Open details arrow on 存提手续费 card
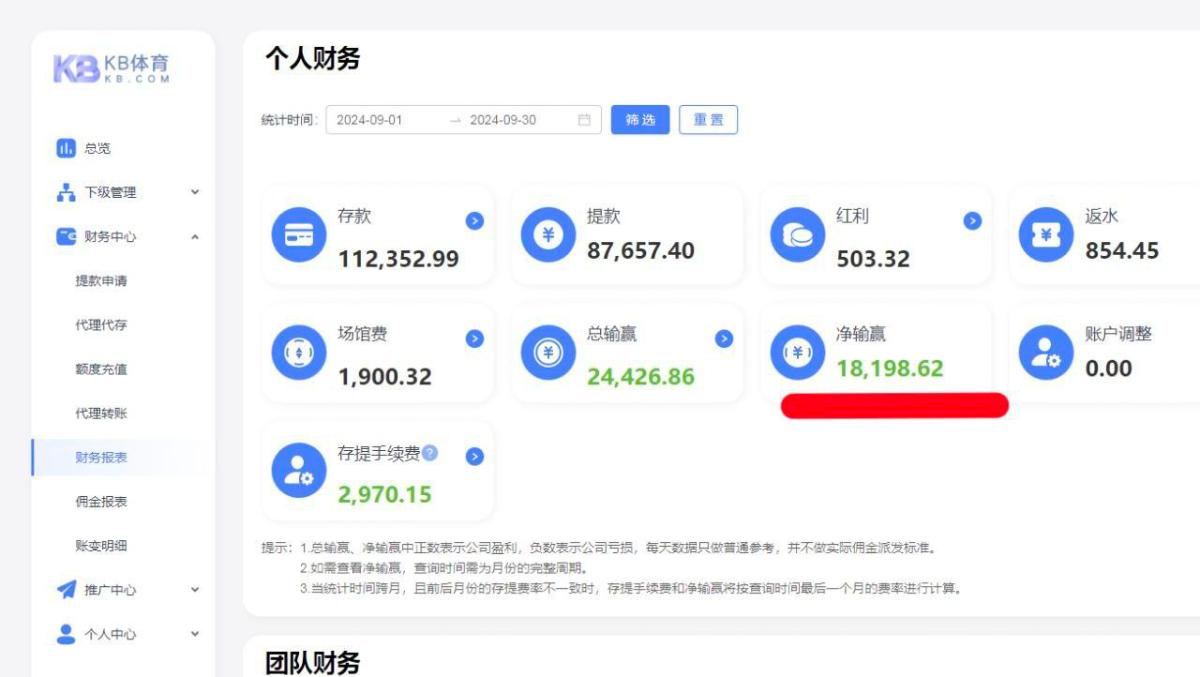1200x677 pixels. [x=475, y=456]
